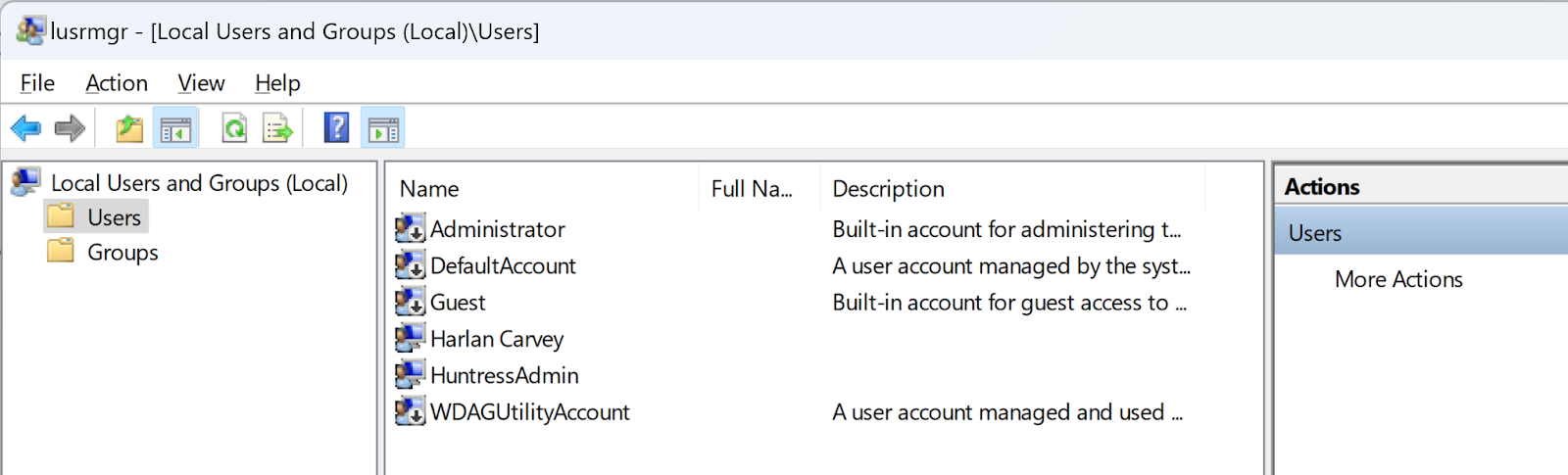The height and width of the screenshot is (475, 1568).
Task: Click the Export List toolbar icon
Action: (278, 128)
